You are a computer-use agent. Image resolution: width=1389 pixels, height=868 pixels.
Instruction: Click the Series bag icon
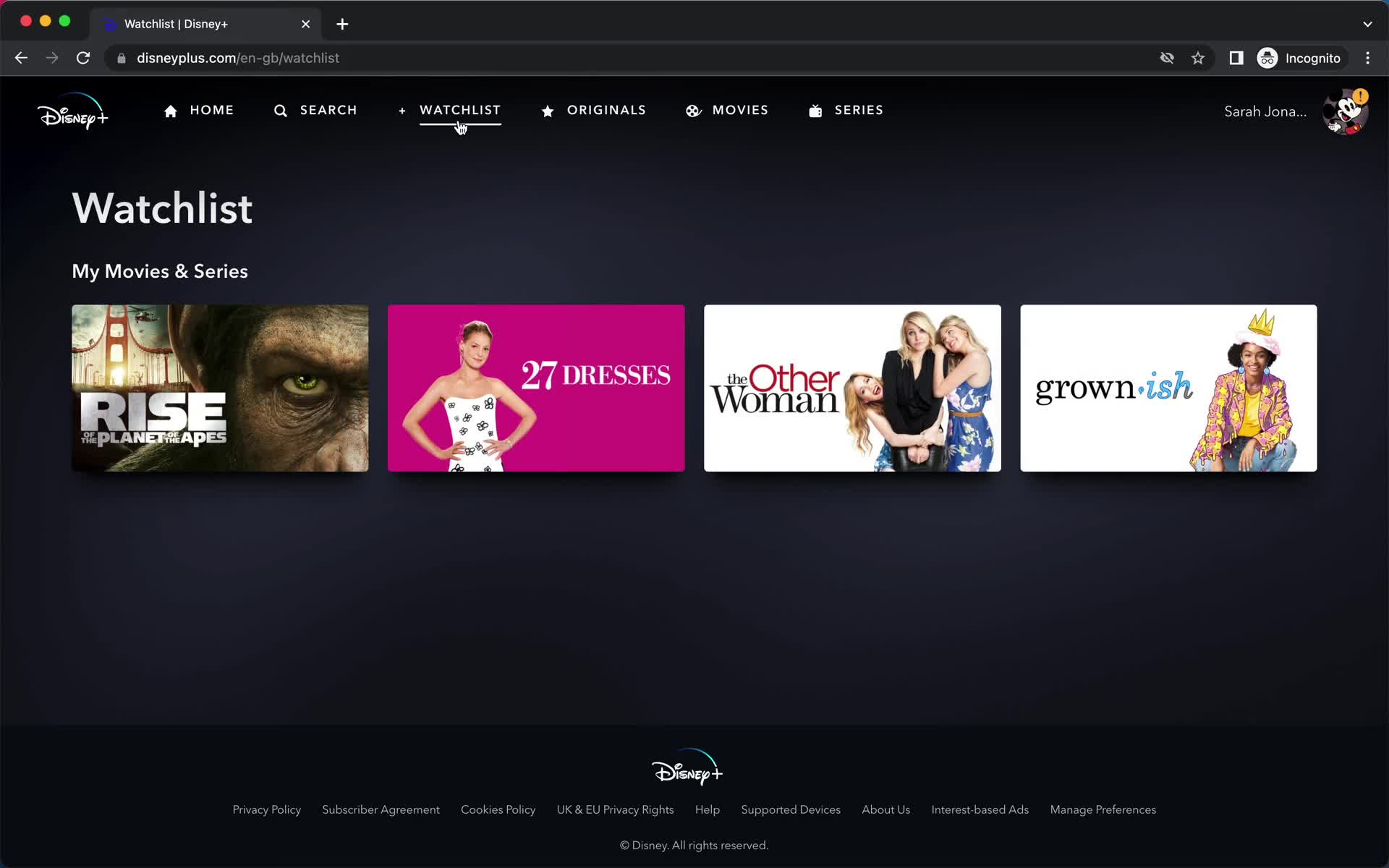pyautogui.click(x=815, y=110)
